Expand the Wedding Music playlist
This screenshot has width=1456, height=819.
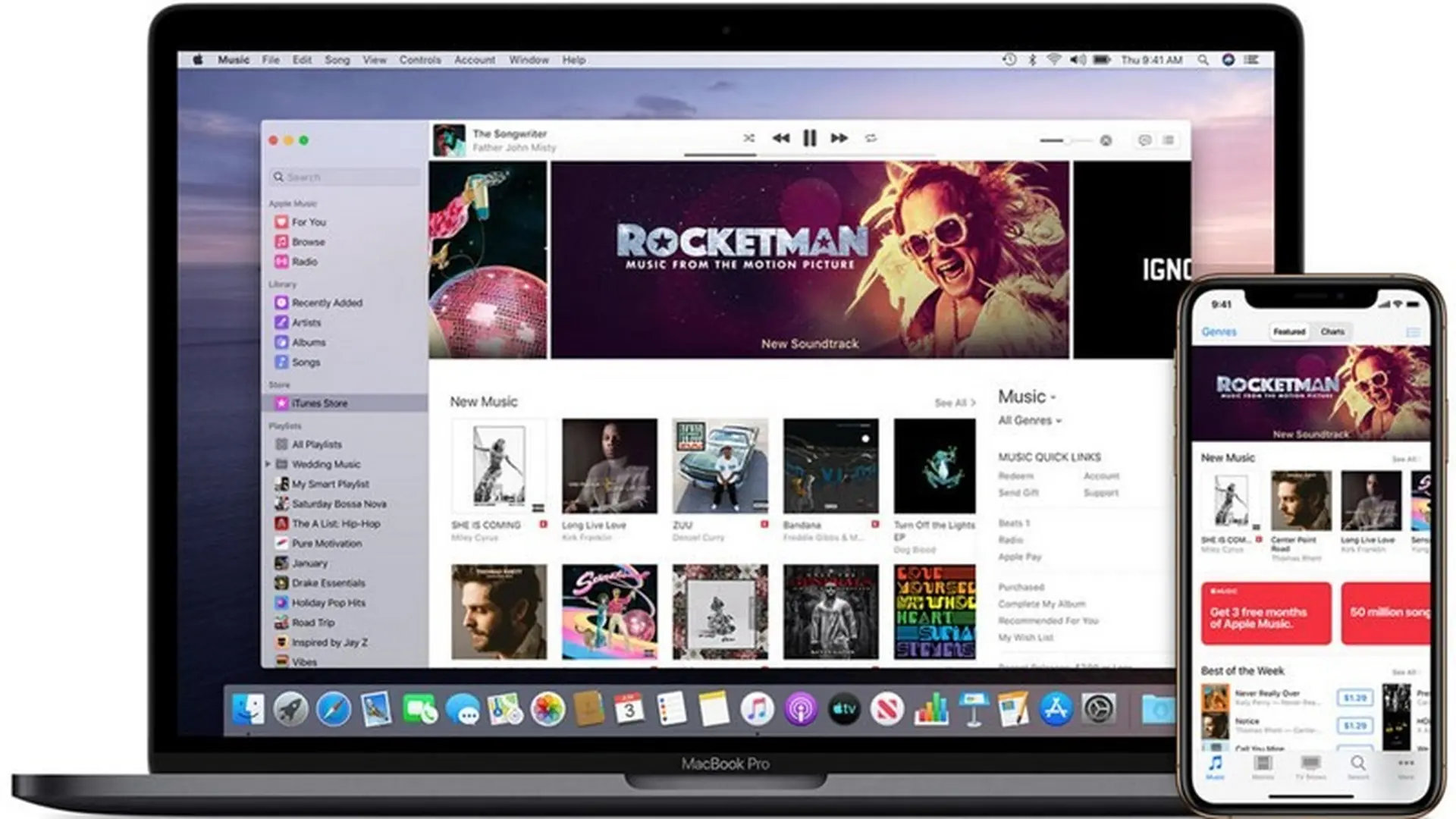coord(267,464)
